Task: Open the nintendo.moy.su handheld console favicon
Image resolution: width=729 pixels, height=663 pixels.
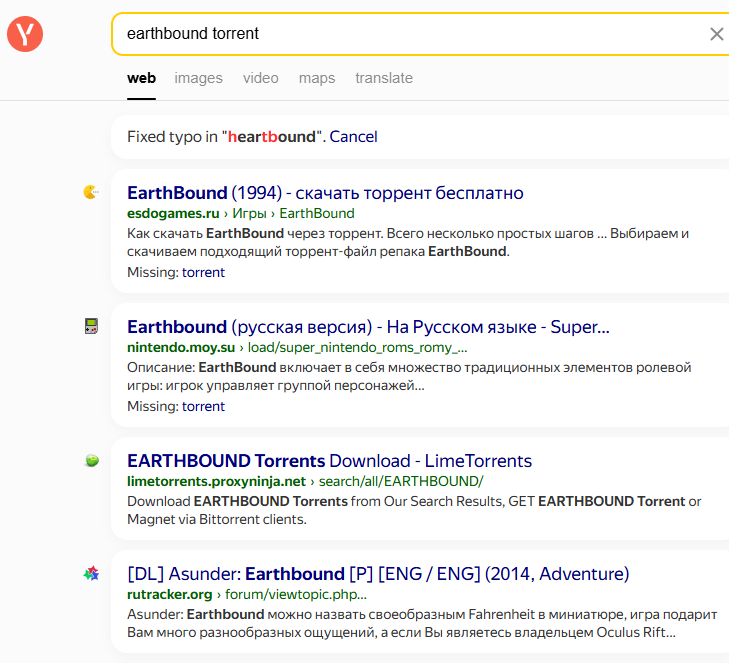Action: pos(91,326)
